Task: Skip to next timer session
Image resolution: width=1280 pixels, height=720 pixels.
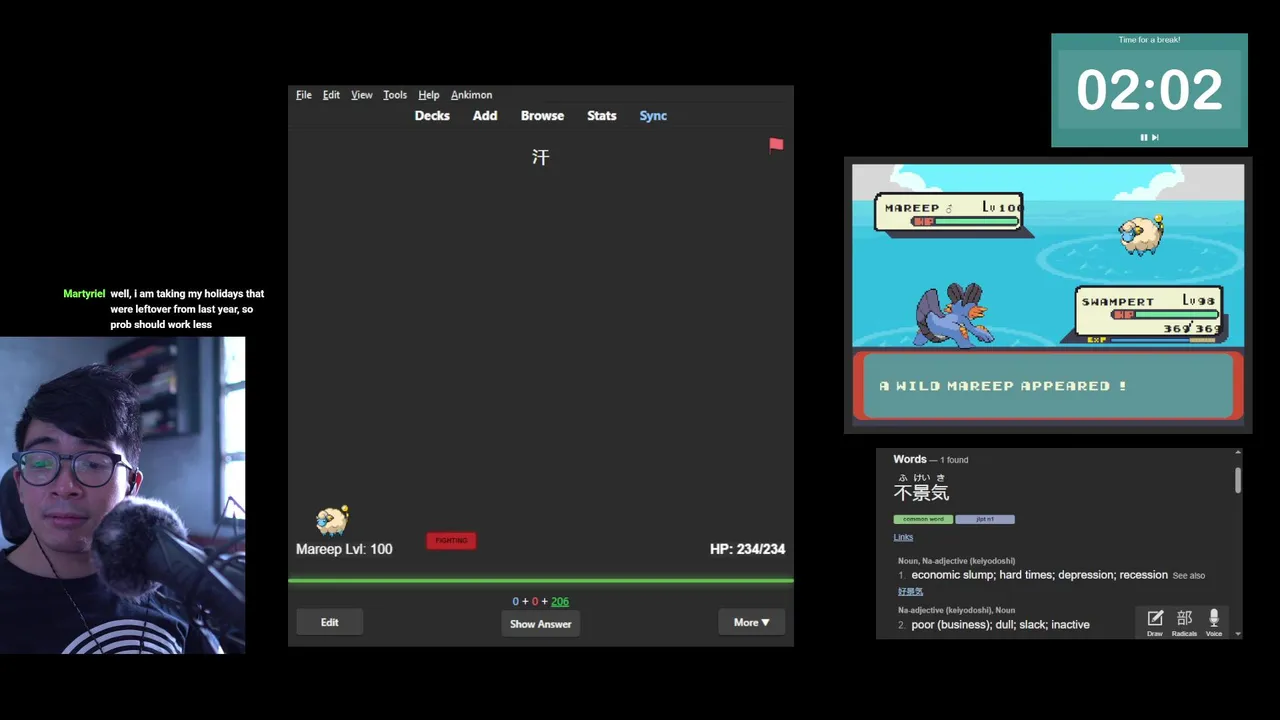Action: click(x=1155, y=137)
